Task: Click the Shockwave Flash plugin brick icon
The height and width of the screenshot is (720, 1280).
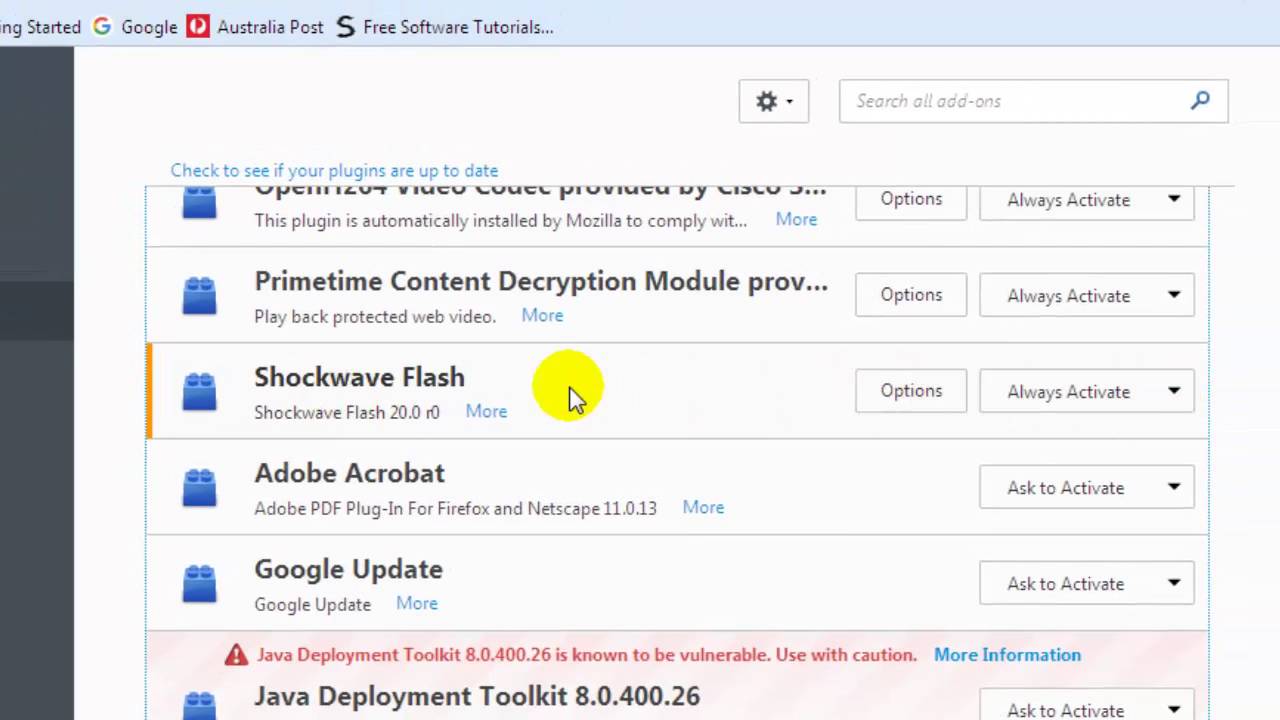Action: 199,391
